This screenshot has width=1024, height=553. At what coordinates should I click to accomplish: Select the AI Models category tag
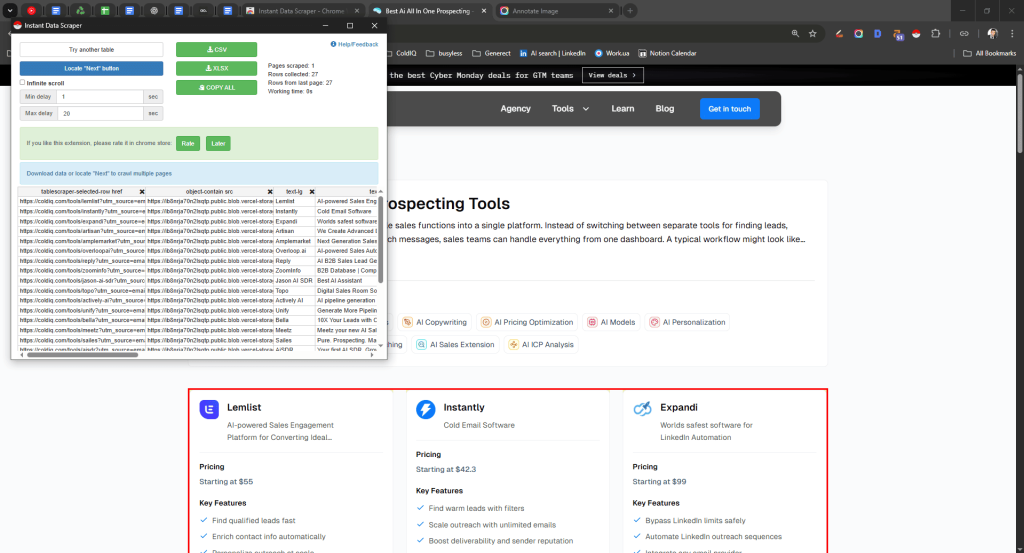[611, 322]
